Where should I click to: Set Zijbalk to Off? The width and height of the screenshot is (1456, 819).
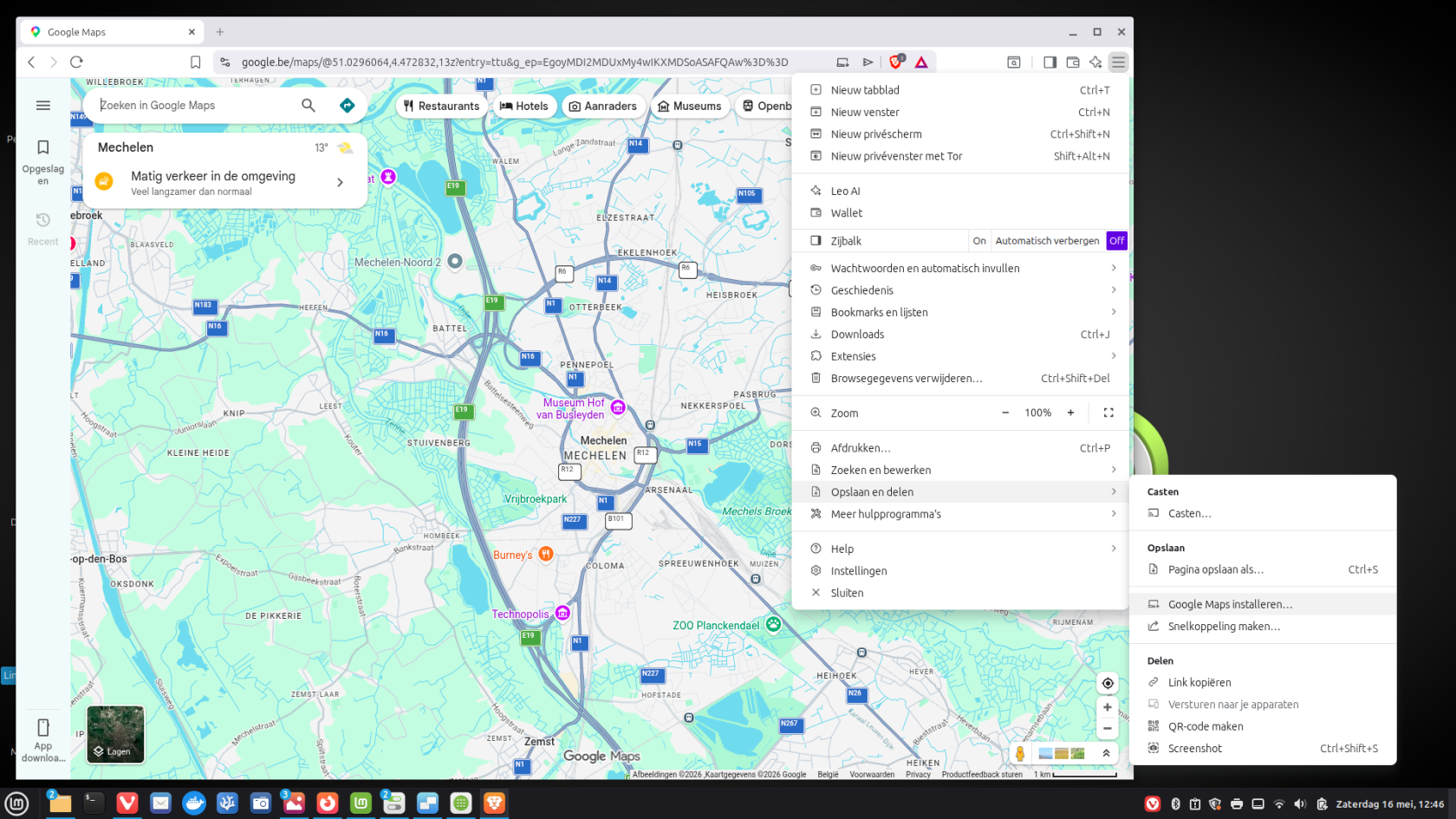pyautogui.click(x=1116, y=241)
